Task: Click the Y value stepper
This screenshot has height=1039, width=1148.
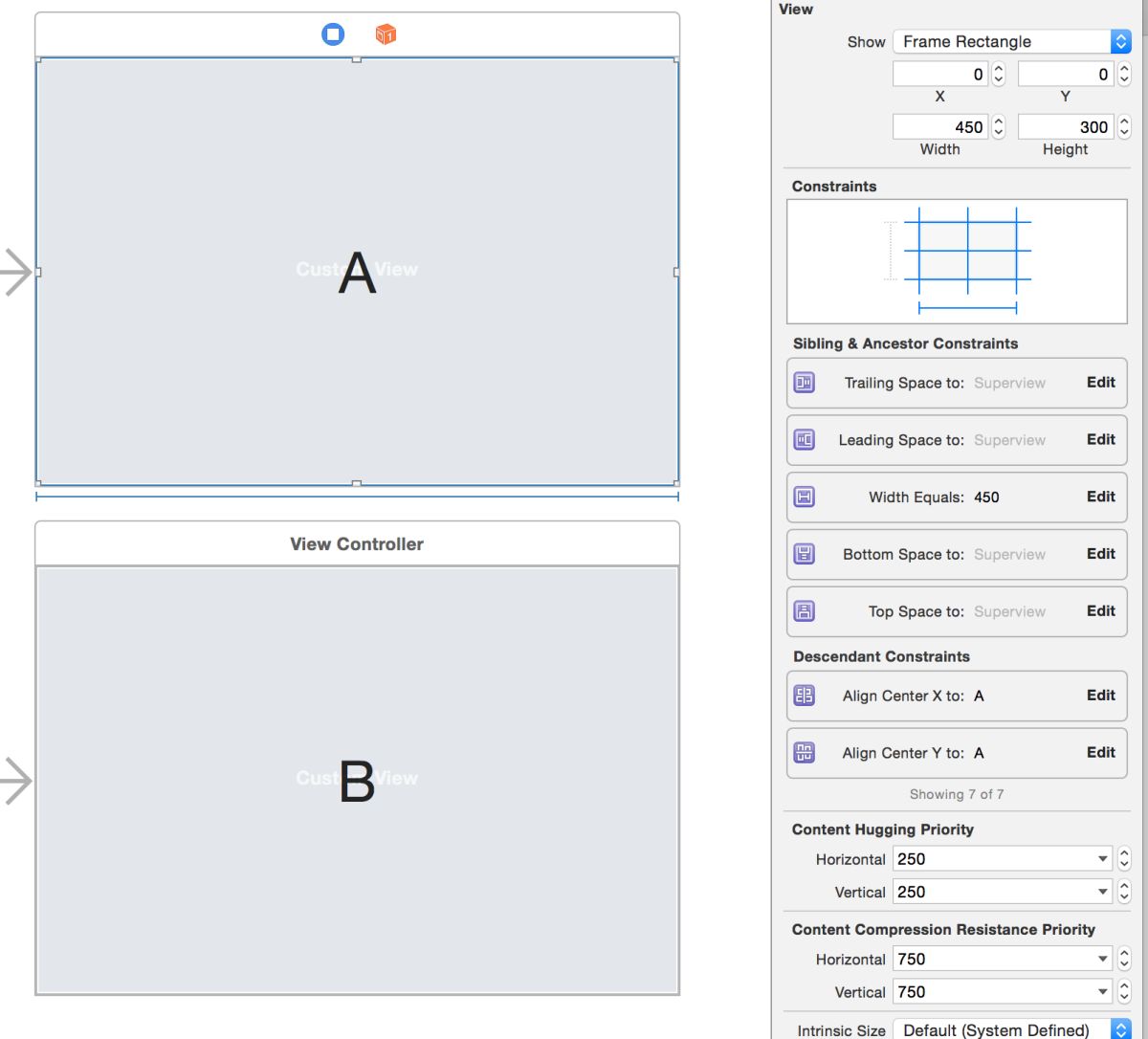Action: [1124, 74]
